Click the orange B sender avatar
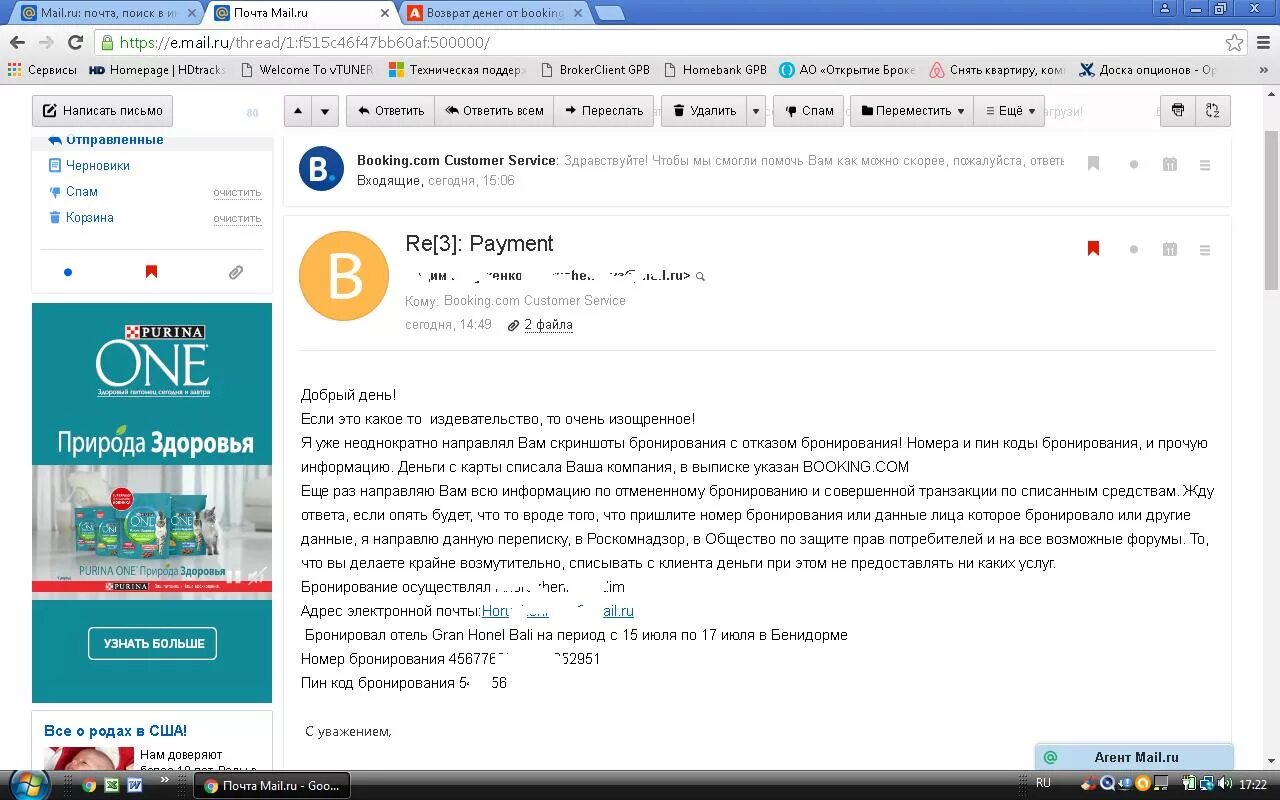Screen dimensions: 1280x800 (344, 276)
